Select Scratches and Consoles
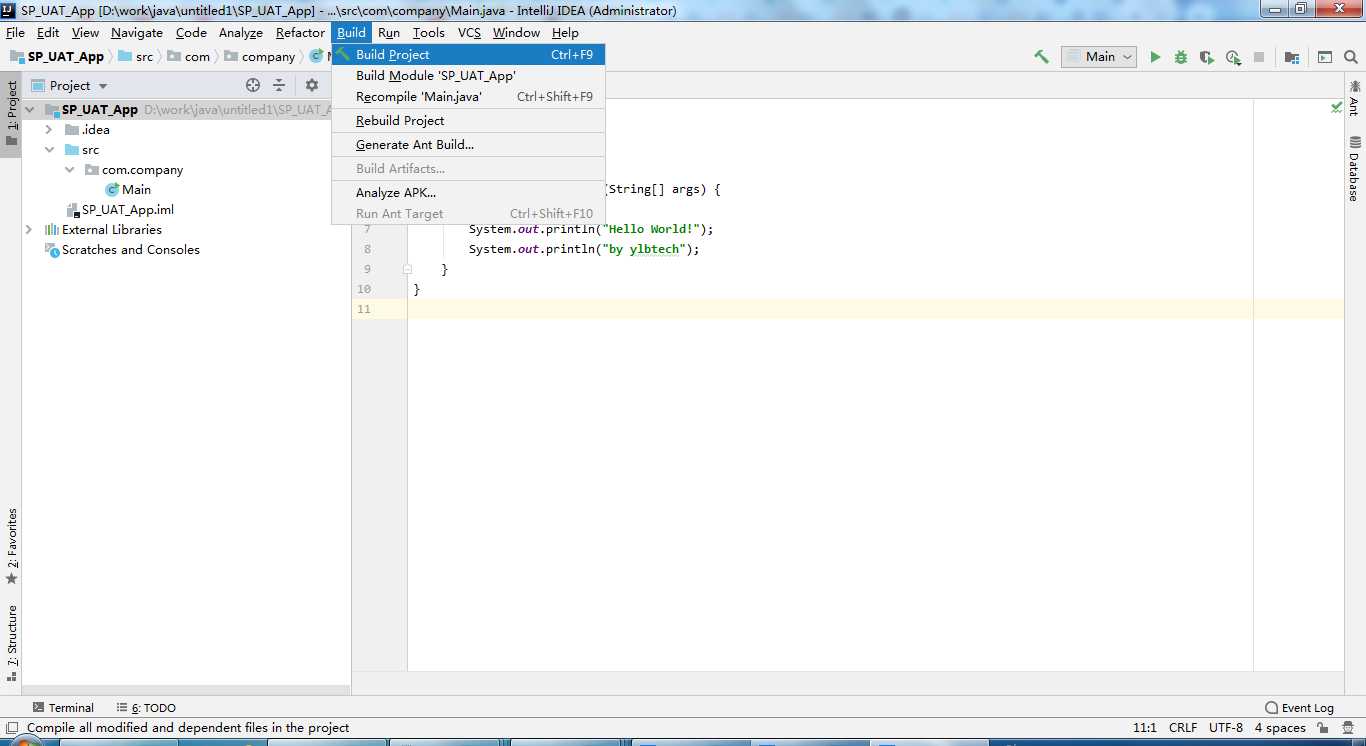 pyautogui.click(x=122, y=250)
